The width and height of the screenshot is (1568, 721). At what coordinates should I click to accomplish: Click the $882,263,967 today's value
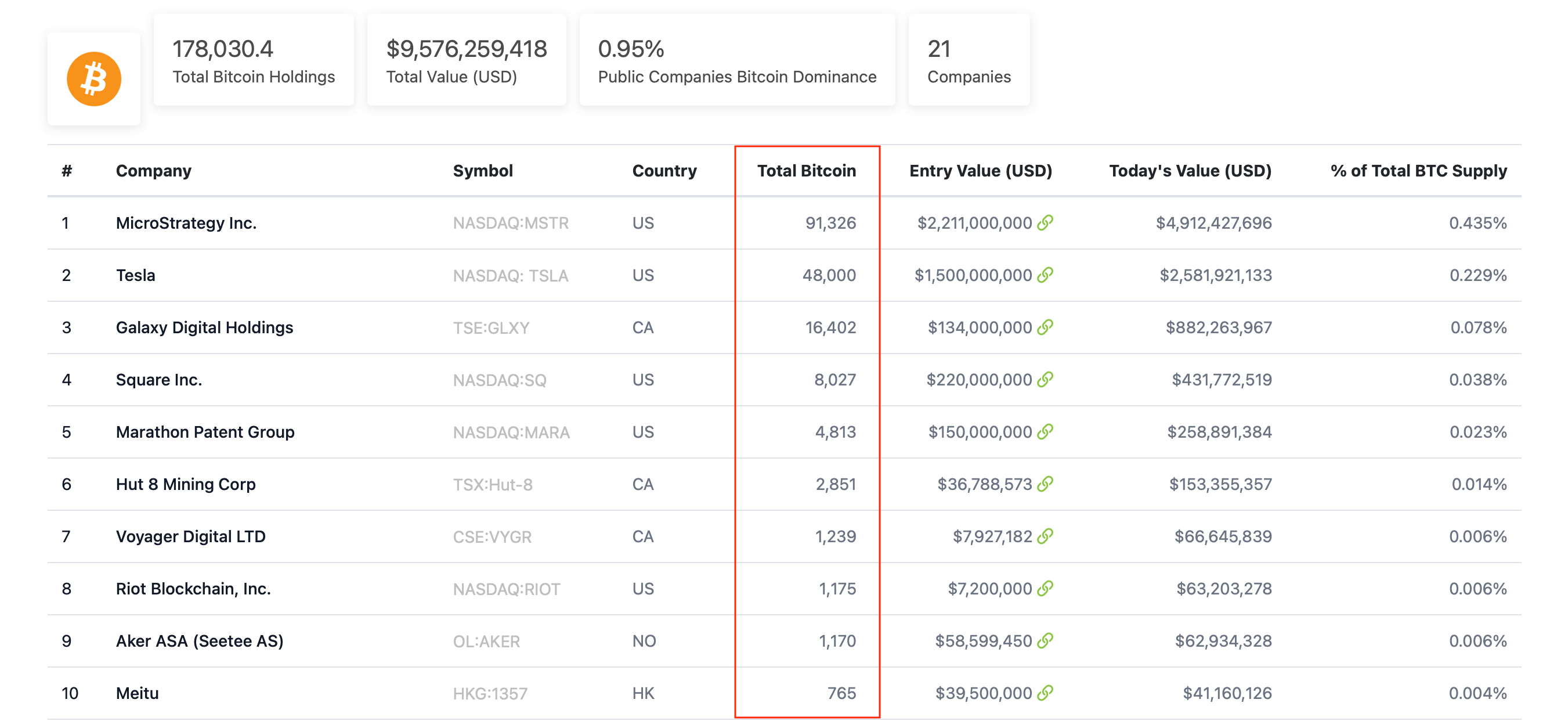(x=1219, y=327)
